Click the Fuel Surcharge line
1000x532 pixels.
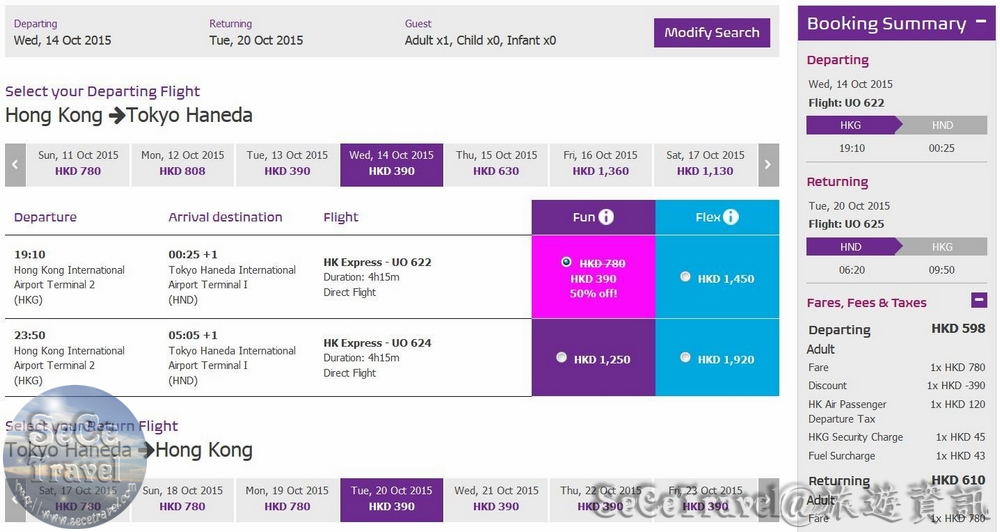tap(897, 455)
